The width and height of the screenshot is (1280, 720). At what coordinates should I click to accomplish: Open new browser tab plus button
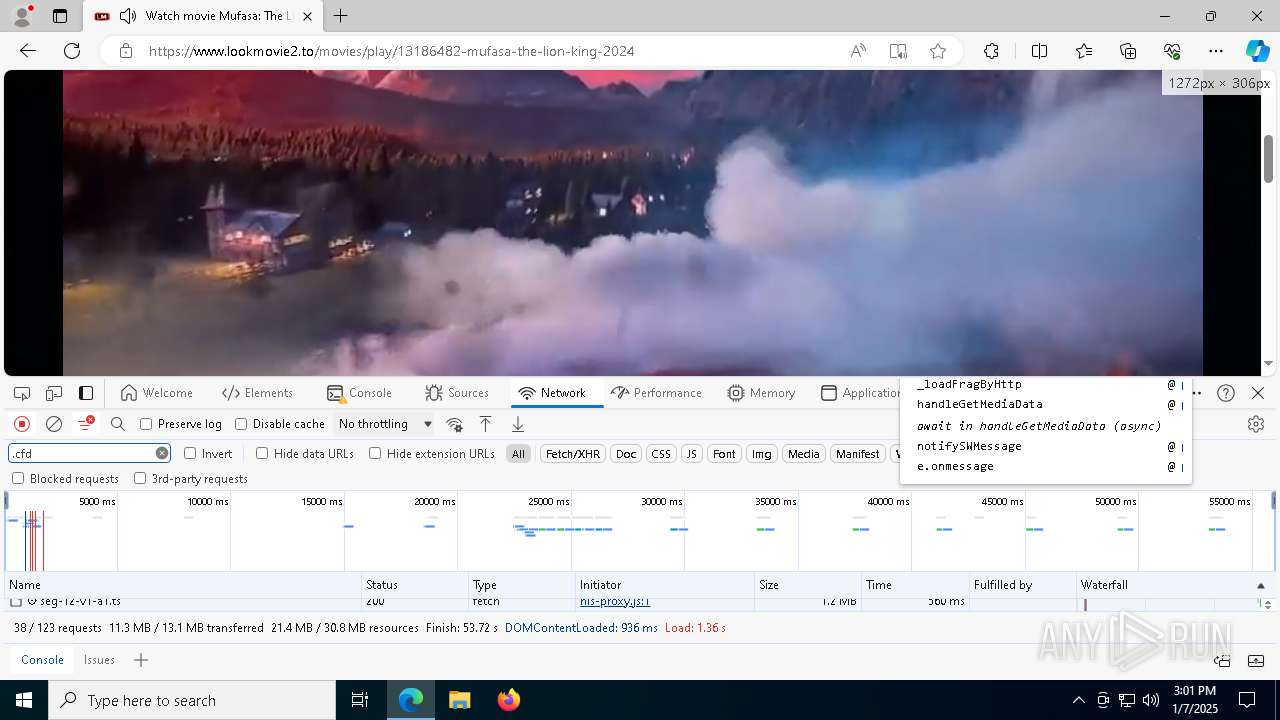(x=341, y=16)
